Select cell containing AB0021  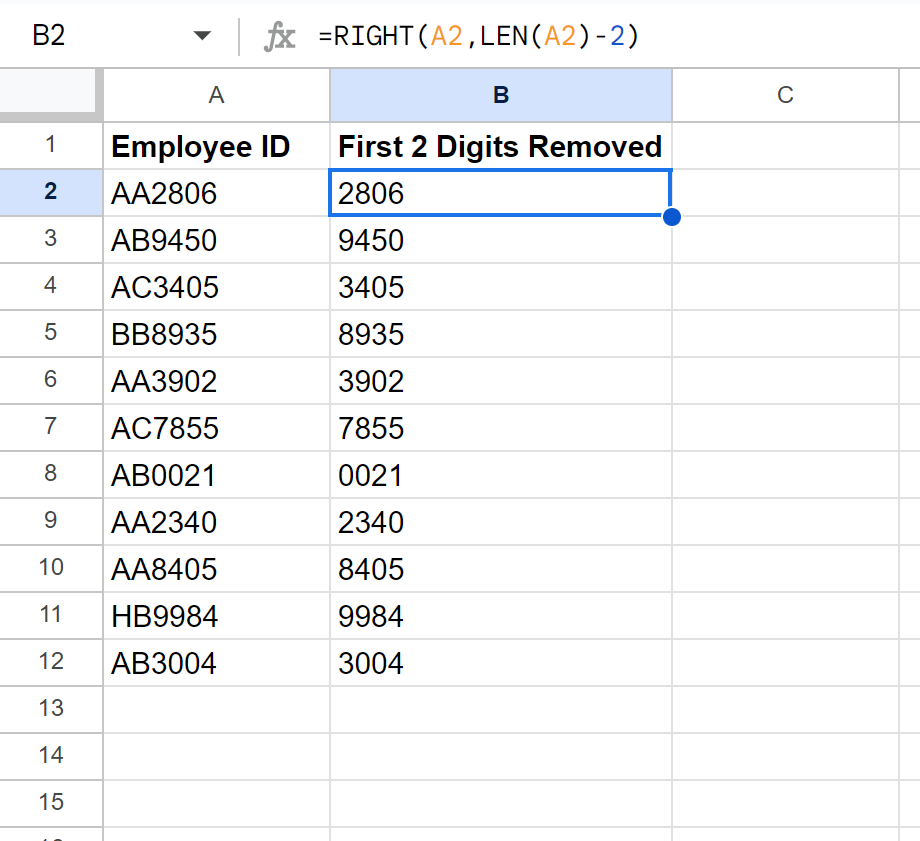coord(217,474)
